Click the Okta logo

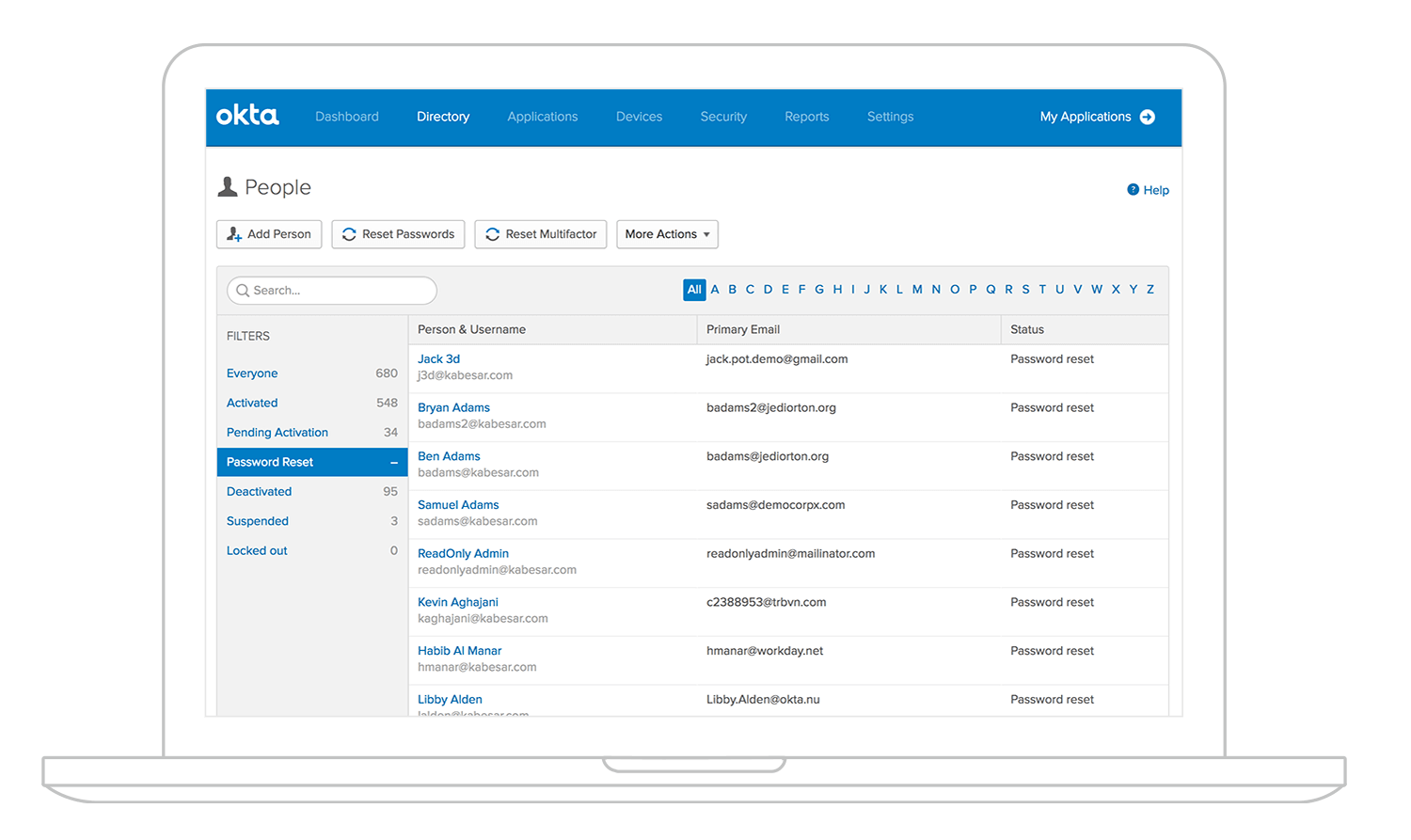pos(247,116)
